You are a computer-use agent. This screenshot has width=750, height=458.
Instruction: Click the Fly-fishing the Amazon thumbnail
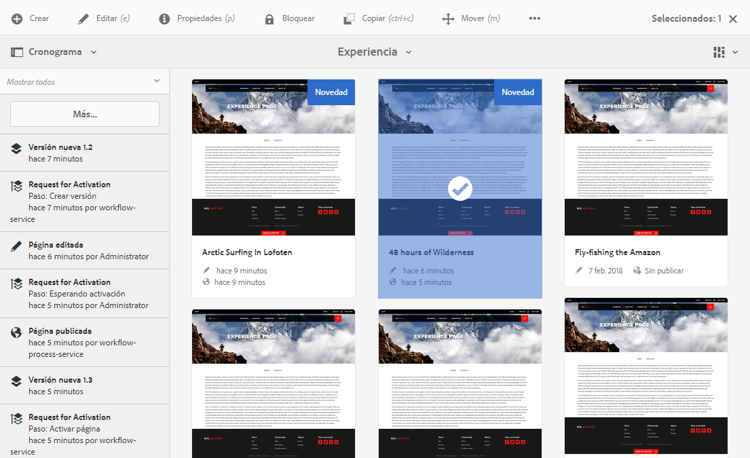pyautogui.click(x=646, y=158)
